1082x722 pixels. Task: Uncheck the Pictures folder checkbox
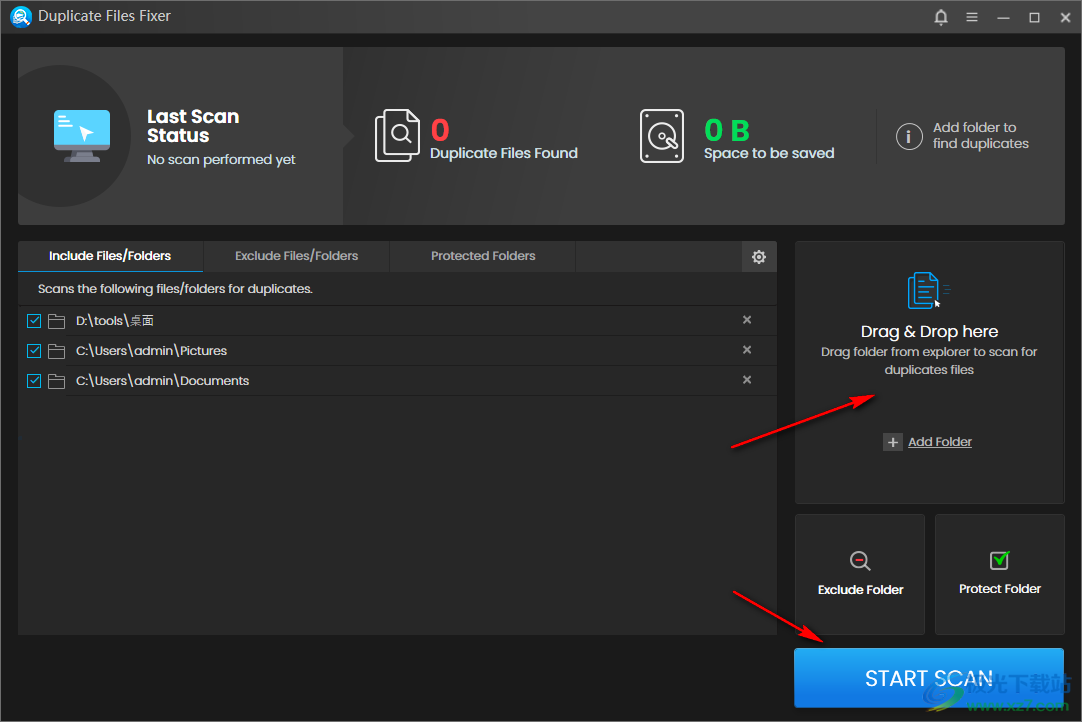[x=34, y=351]
